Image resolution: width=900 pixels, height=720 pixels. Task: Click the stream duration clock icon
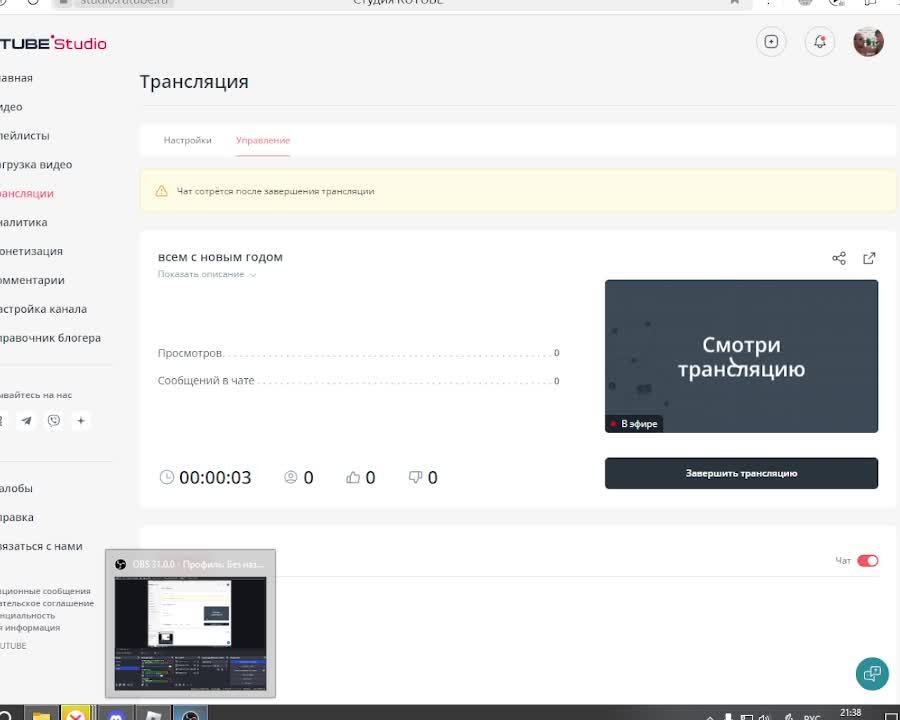tap(166, 477)
